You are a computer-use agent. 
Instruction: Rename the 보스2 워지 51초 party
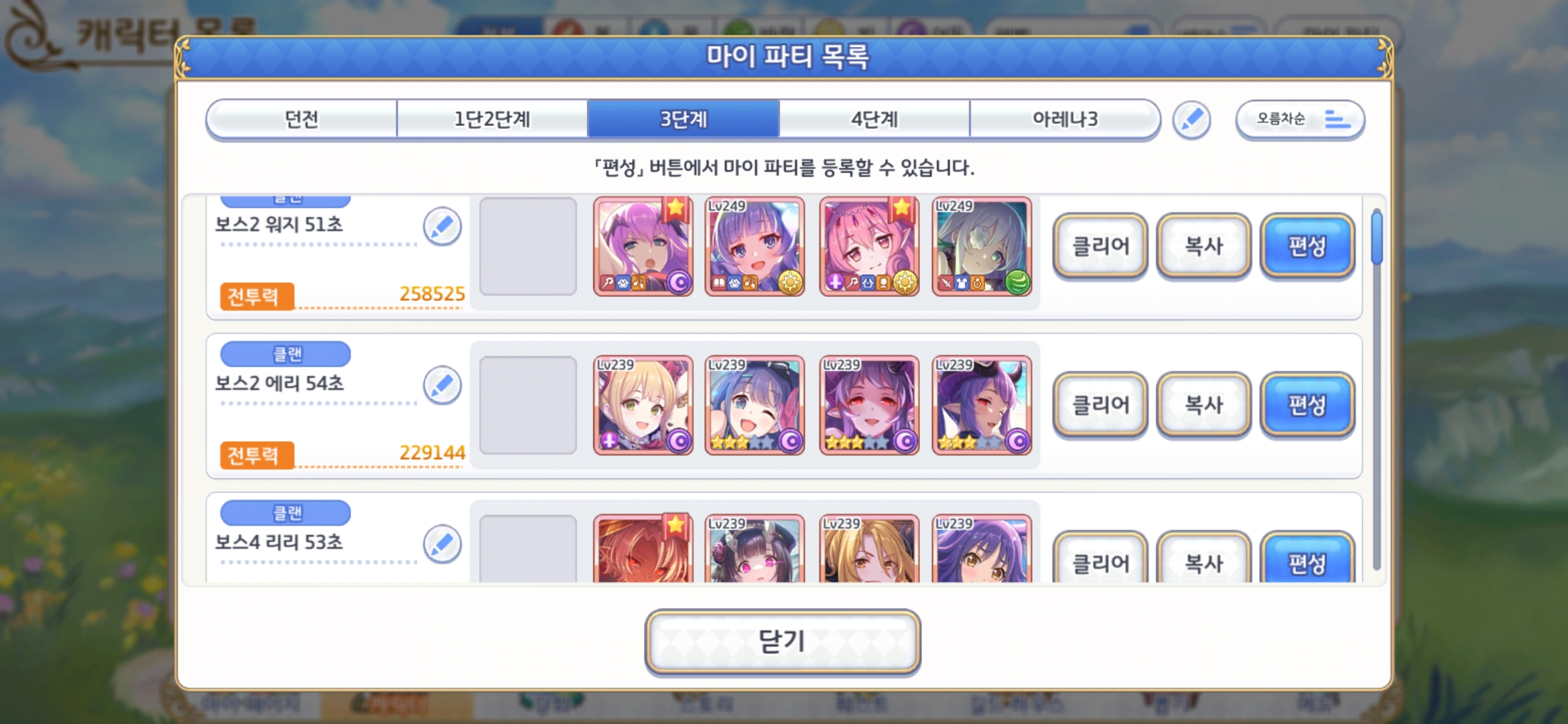[x=442, y=227]
